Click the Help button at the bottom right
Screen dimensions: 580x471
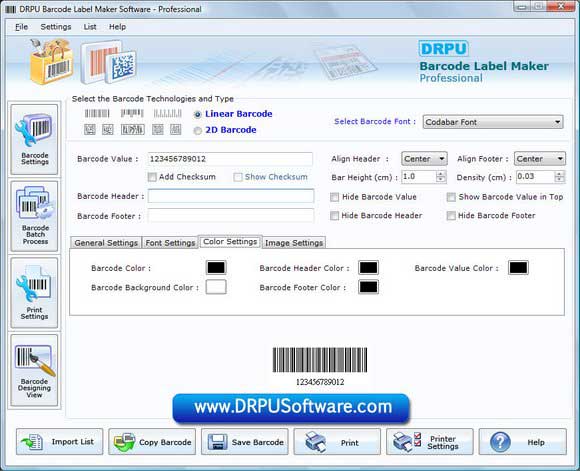(x=523, y=442)
